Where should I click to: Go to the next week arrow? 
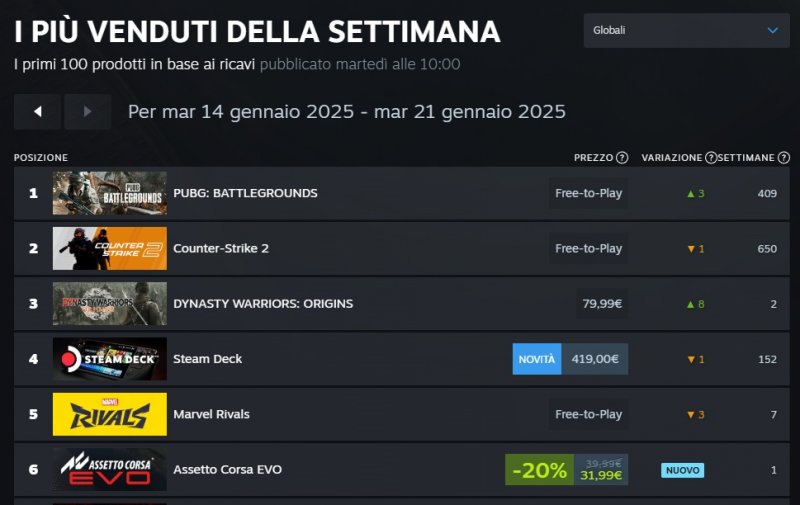(87, 111)
